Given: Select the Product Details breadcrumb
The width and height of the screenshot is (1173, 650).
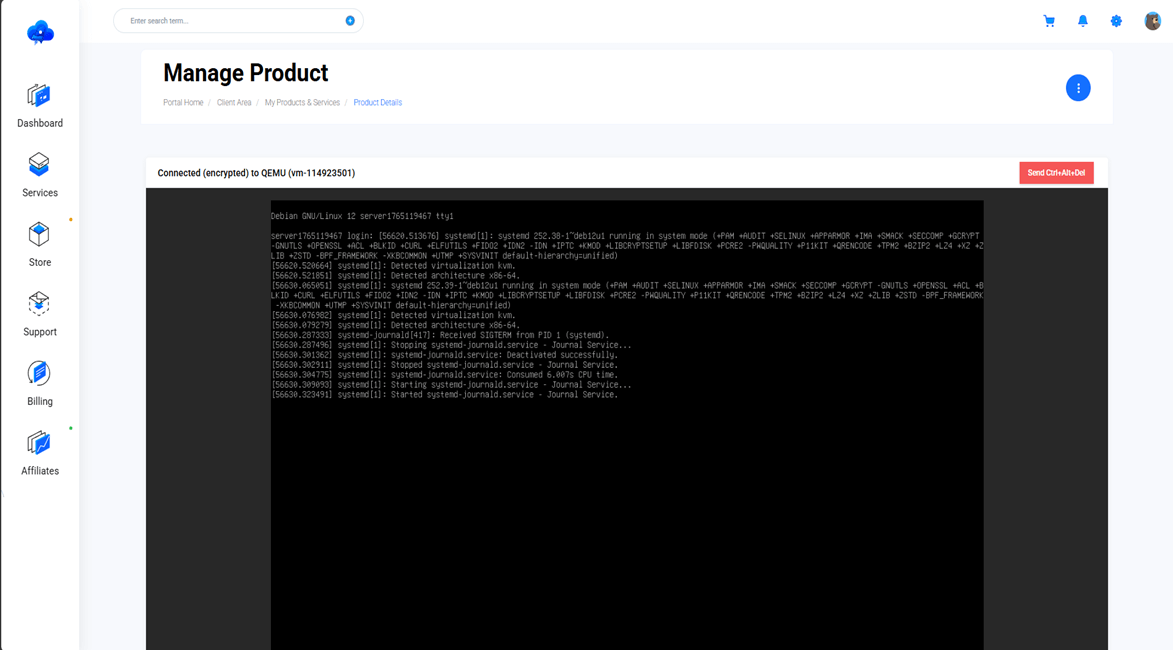Looking at the screenshot, I should pos(376,102).
